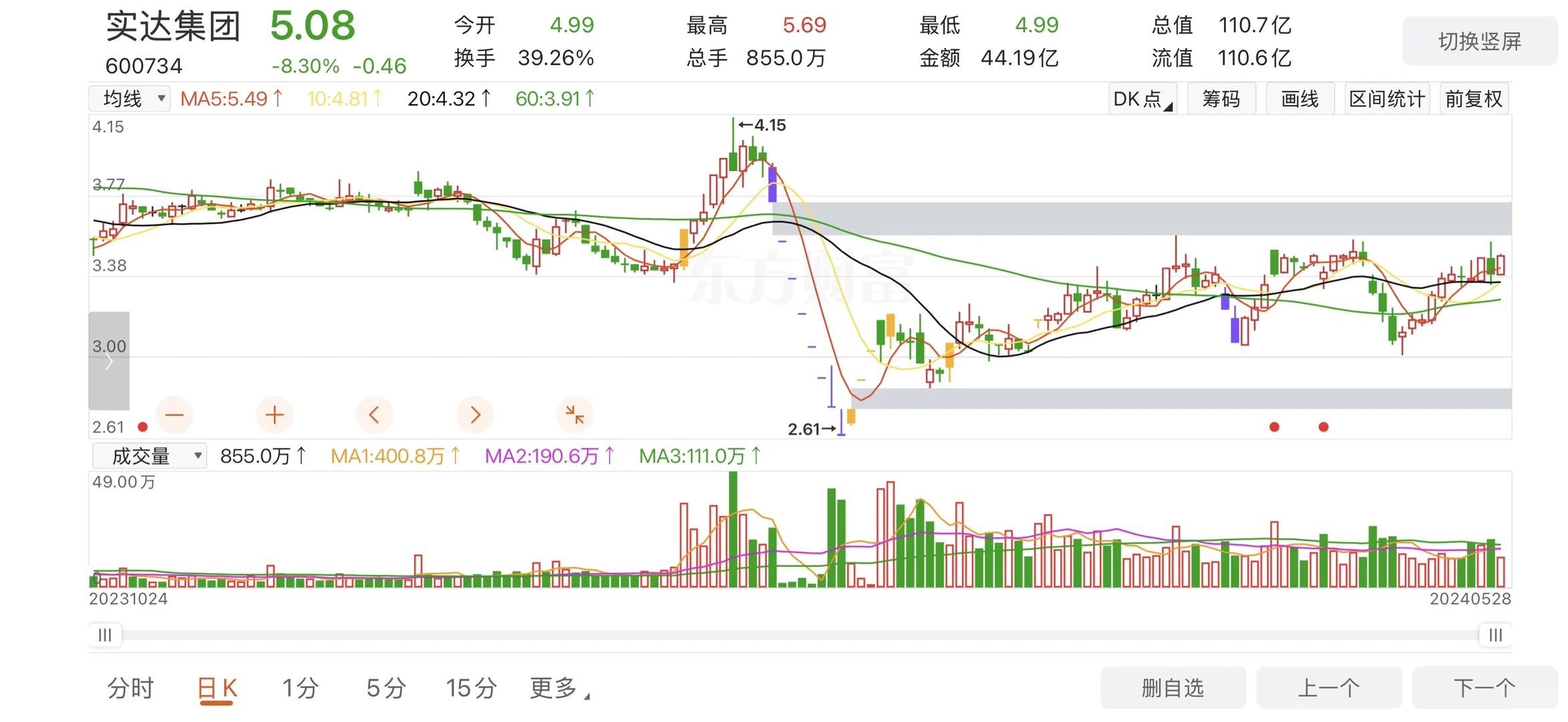Toggle the DK点 indicator
Screen dimensions: 1568x722
tap(1142, 99)
